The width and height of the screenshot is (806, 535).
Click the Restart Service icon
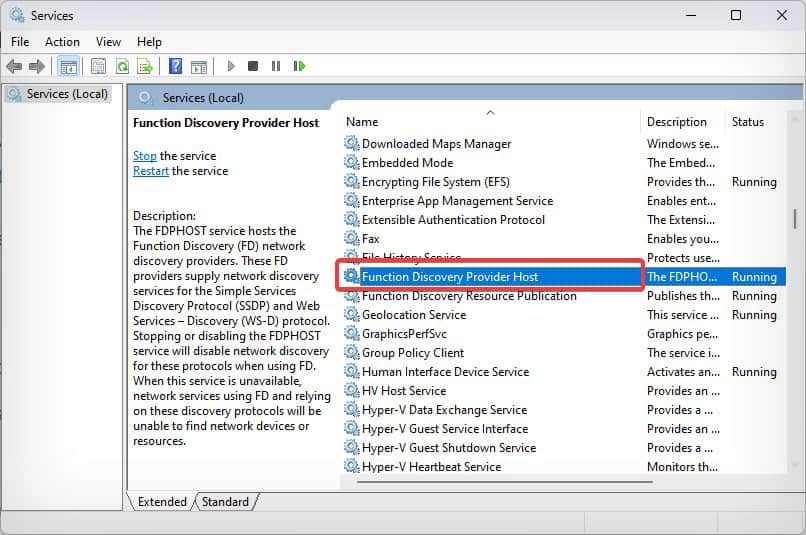(299, 66)
